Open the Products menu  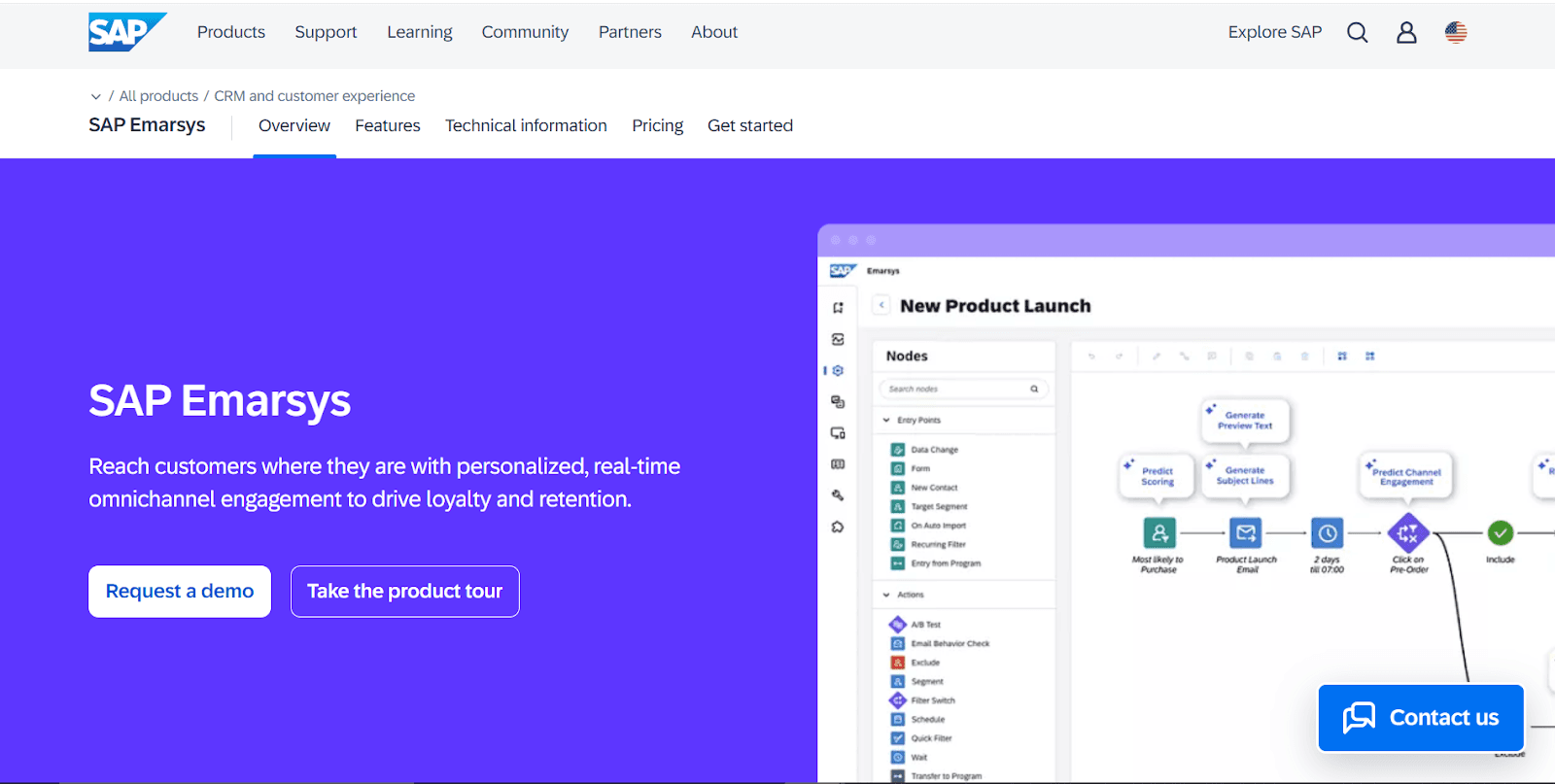tap(231, 32)
